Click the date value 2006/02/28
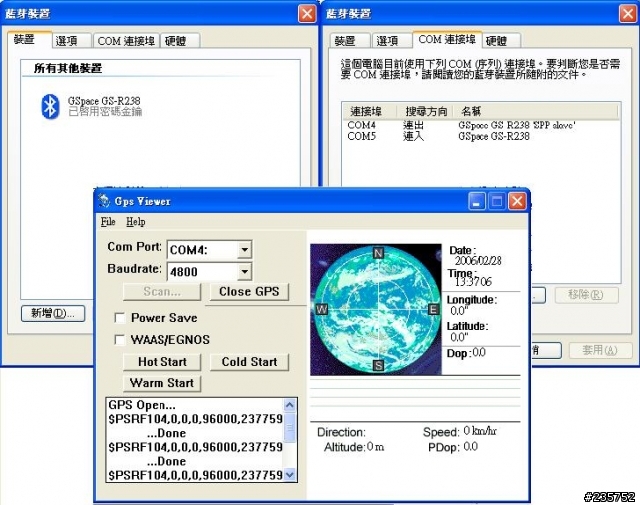Image resolution: width=640 pixels, height=505 pixels. pyautogui.click(x=478, y=260)
